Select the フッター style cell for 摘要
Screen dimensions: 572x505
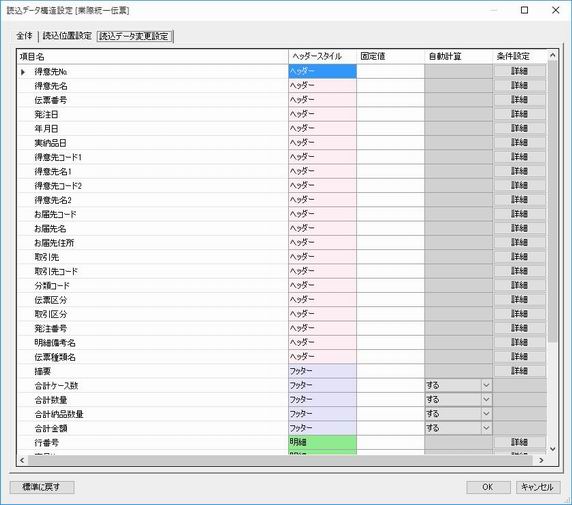322,371
